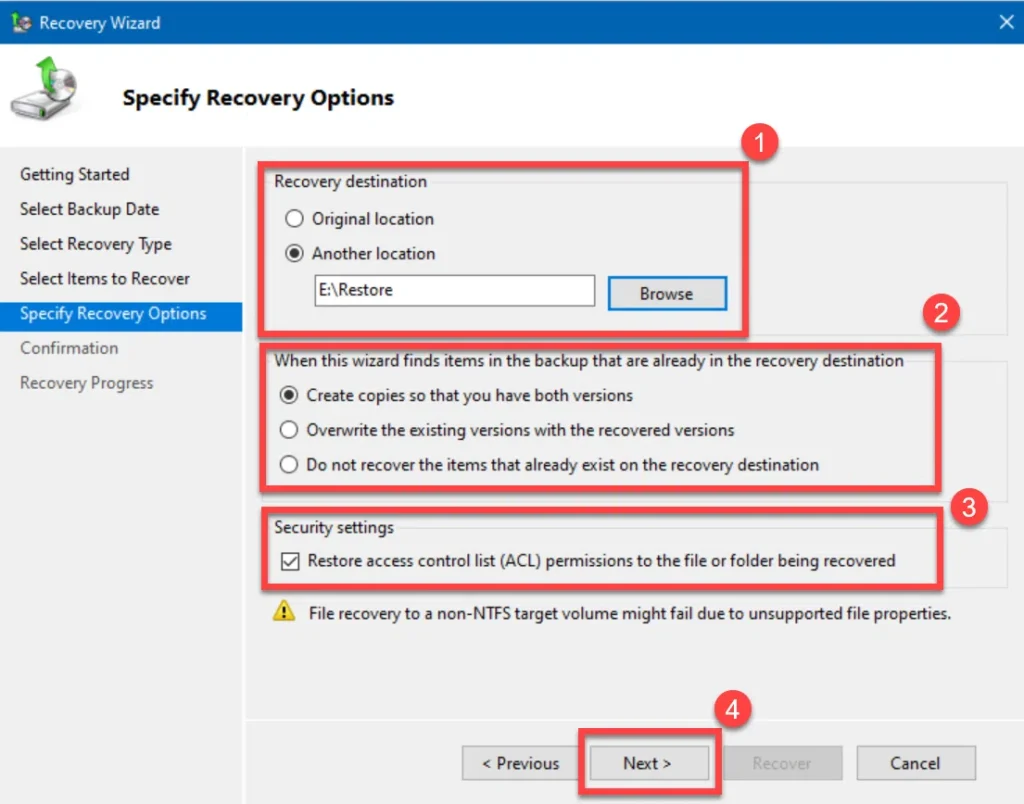Image resolution: width=1024 pixels, height=804 pixels.
Task: Cancel the recovery wizard
Action: coord(916,763)
